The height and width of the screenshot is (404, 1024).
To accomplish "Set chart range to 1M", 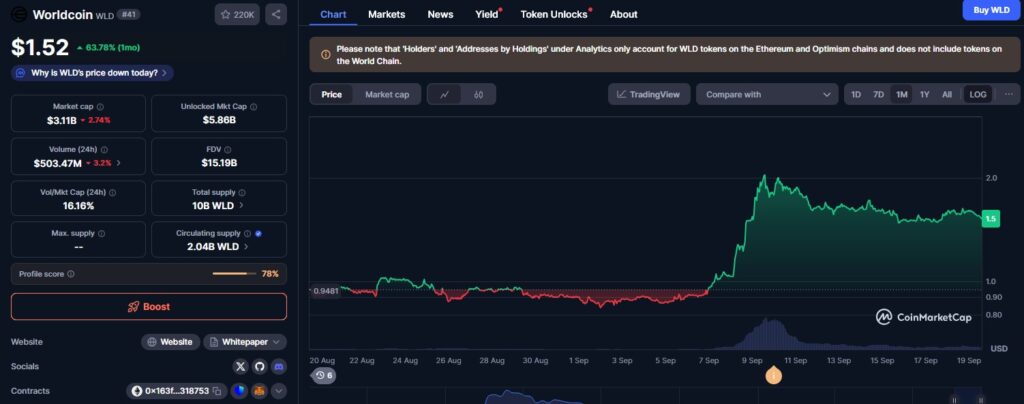I will pos(902,94).
